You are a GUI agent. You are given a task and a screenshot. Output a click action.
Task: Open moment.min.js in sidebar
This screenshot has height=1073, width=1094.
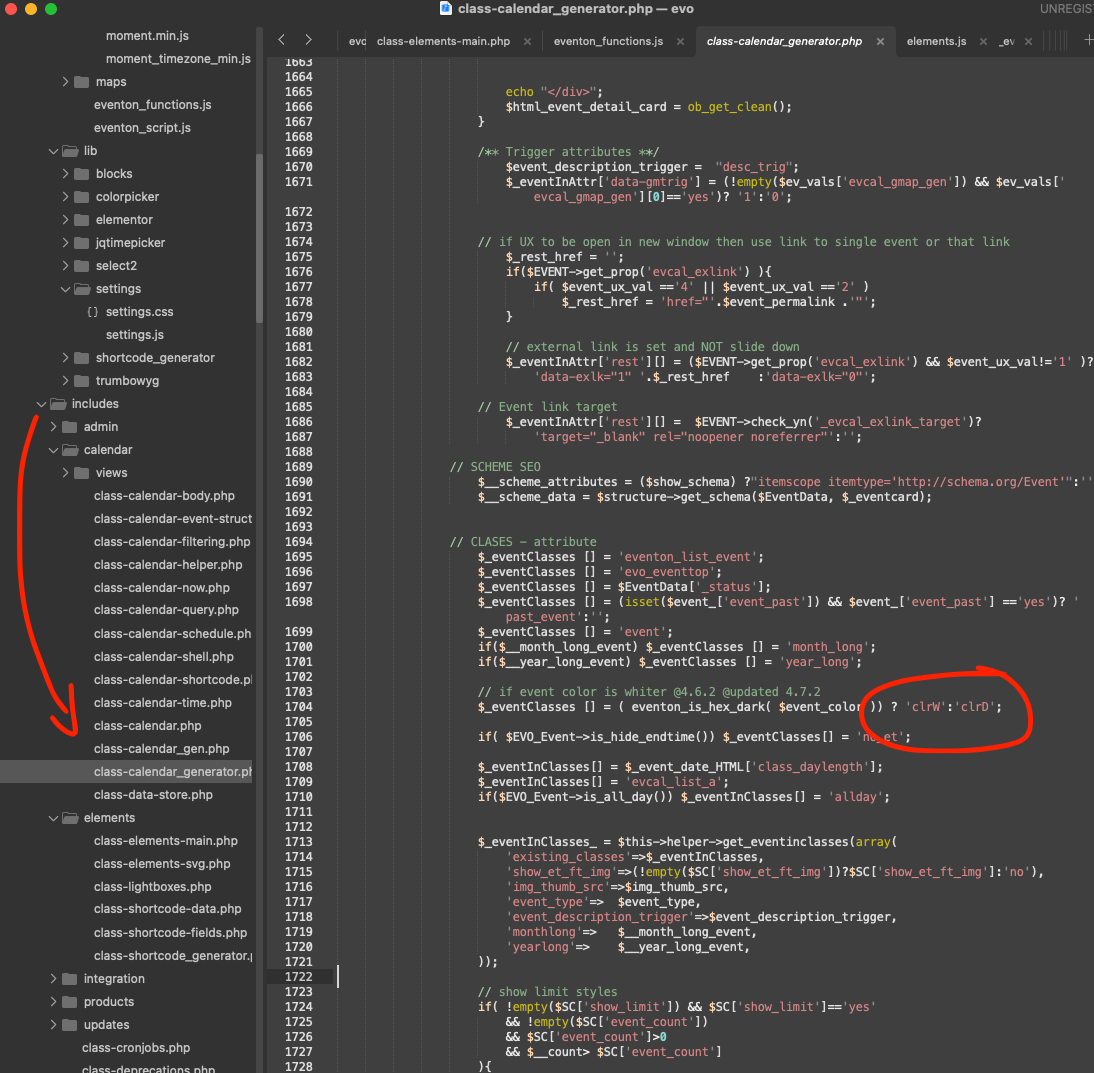(x=147, y=36)
